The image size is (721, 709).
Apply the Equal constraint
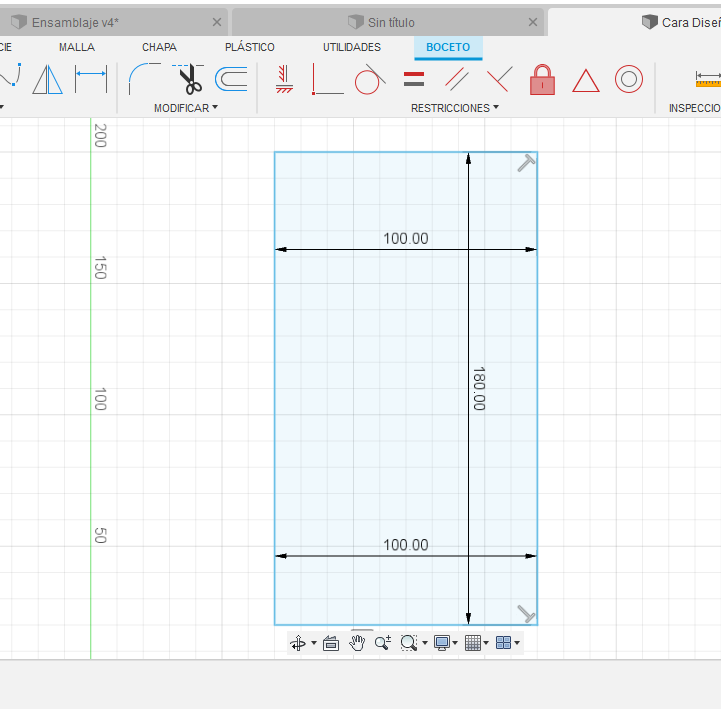pos(414,79)
